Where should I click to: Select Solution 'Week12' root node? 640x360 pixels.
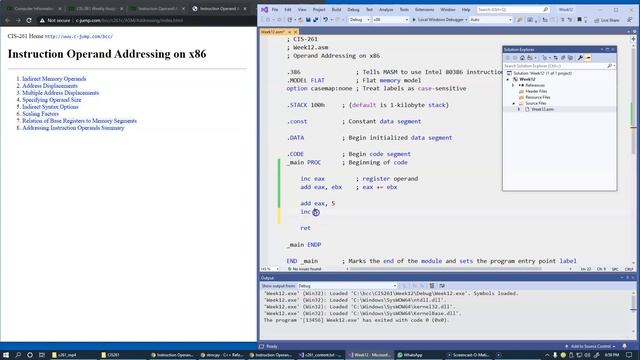[539, 73]
